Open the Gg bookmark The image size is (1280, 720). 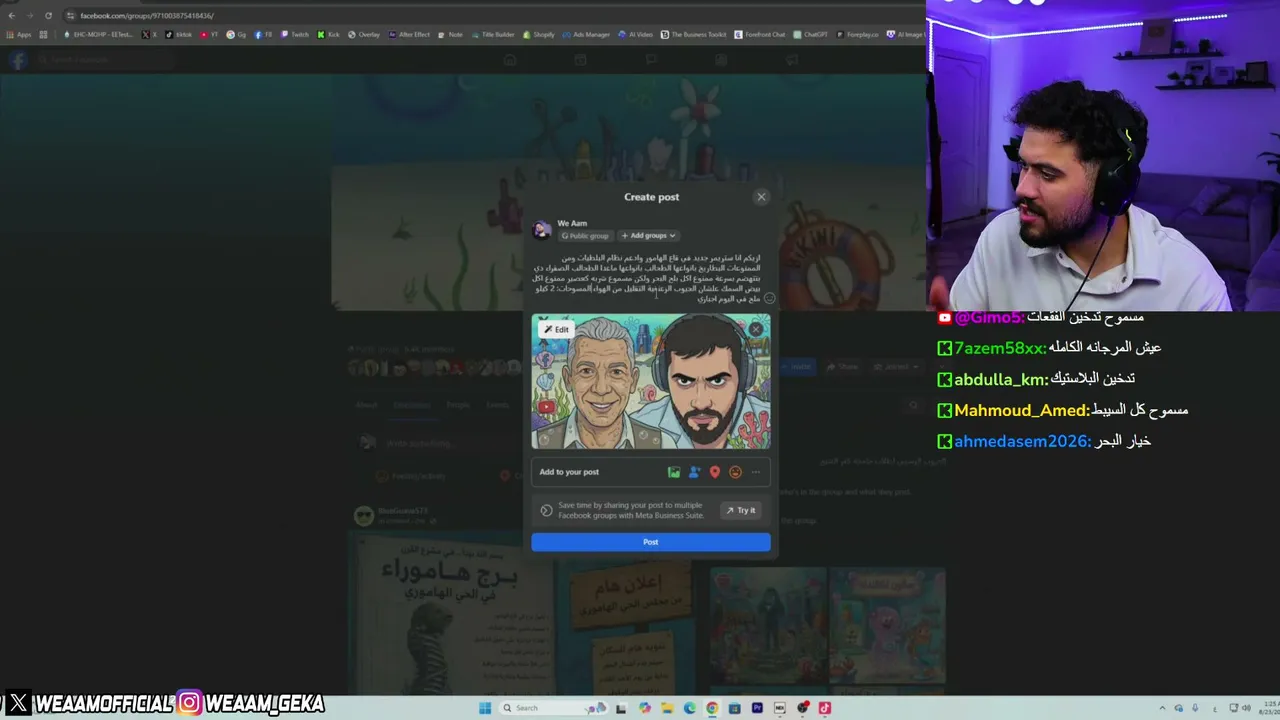tap(237, 34)
